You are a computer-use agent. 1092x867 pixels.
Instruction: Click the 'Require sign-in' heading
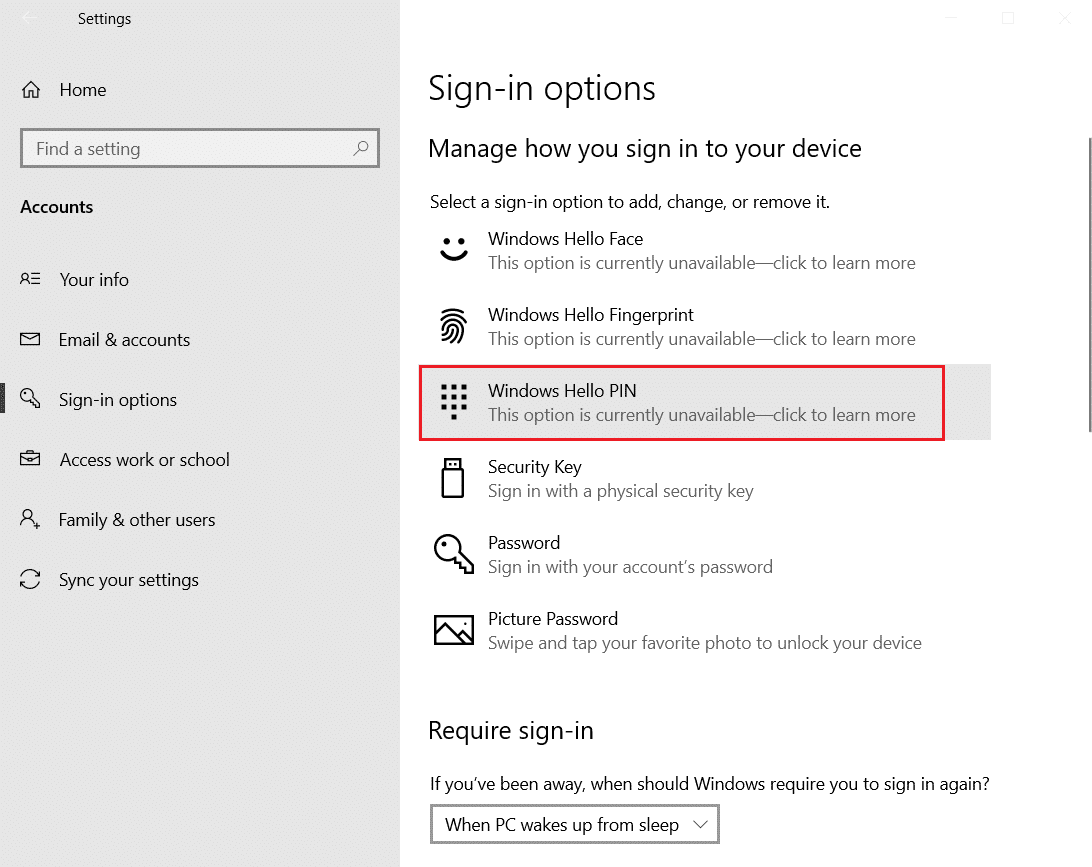510,731
